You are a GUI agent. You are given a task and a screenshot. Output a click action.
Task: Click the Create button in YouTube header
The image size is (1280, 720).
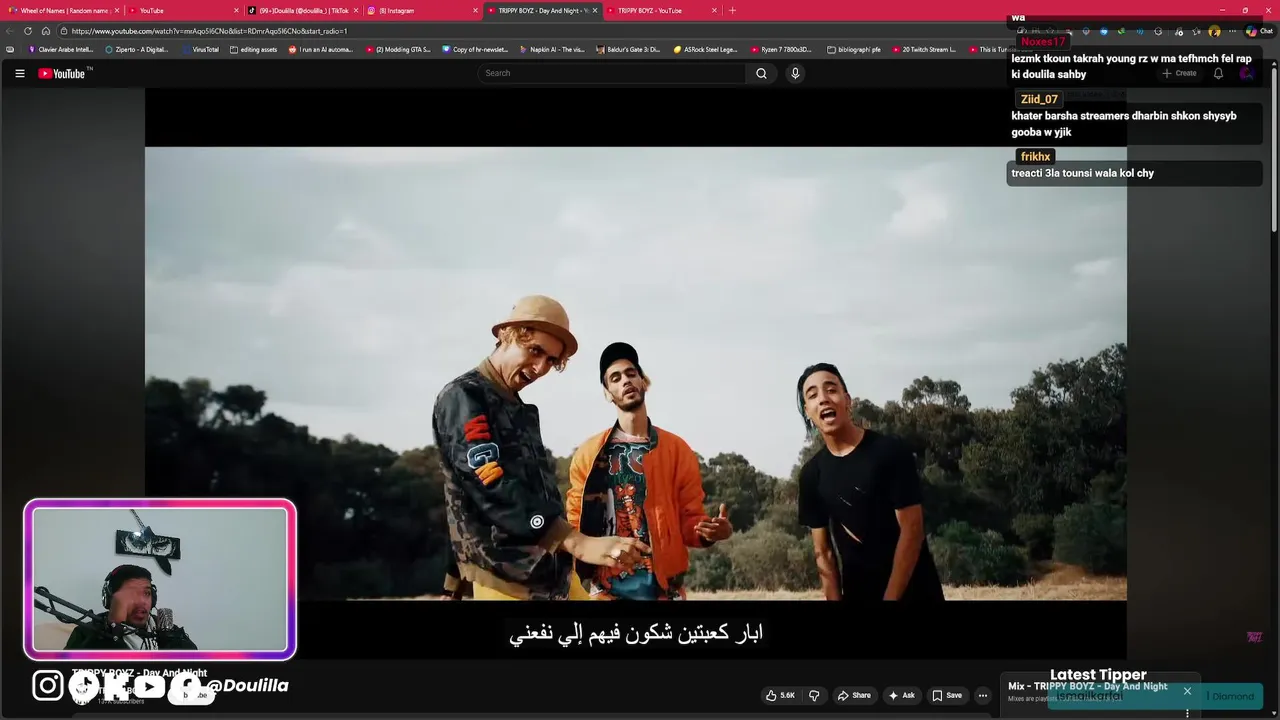[1179, 73]
